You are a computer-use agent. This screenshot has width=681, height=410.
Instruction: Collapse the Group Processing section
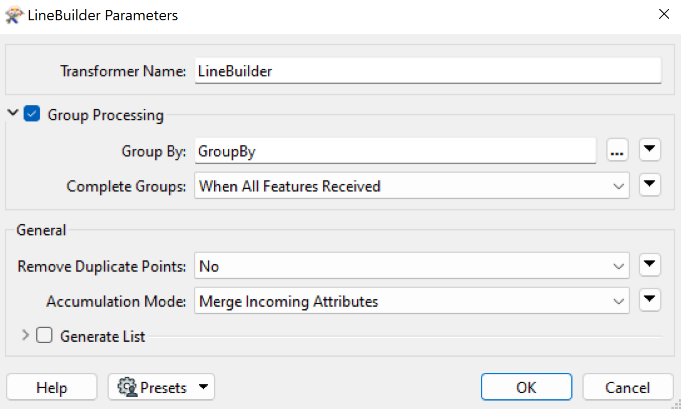click(x=13, y=113)
